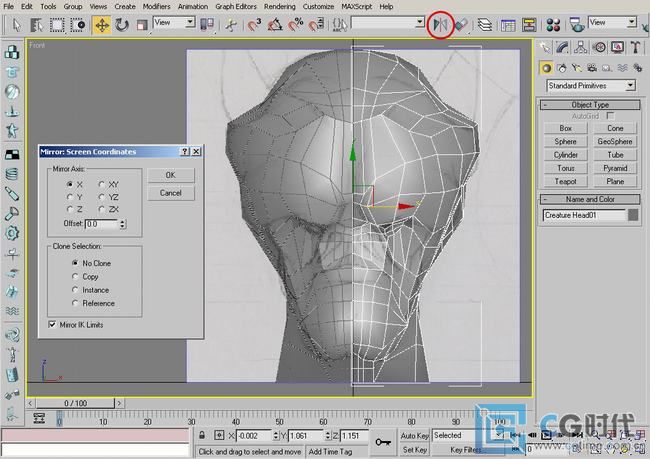The height and width of the screenshot is (459, 650).
Task: Create a Torus primitive
Action: (x=565, y=168)
